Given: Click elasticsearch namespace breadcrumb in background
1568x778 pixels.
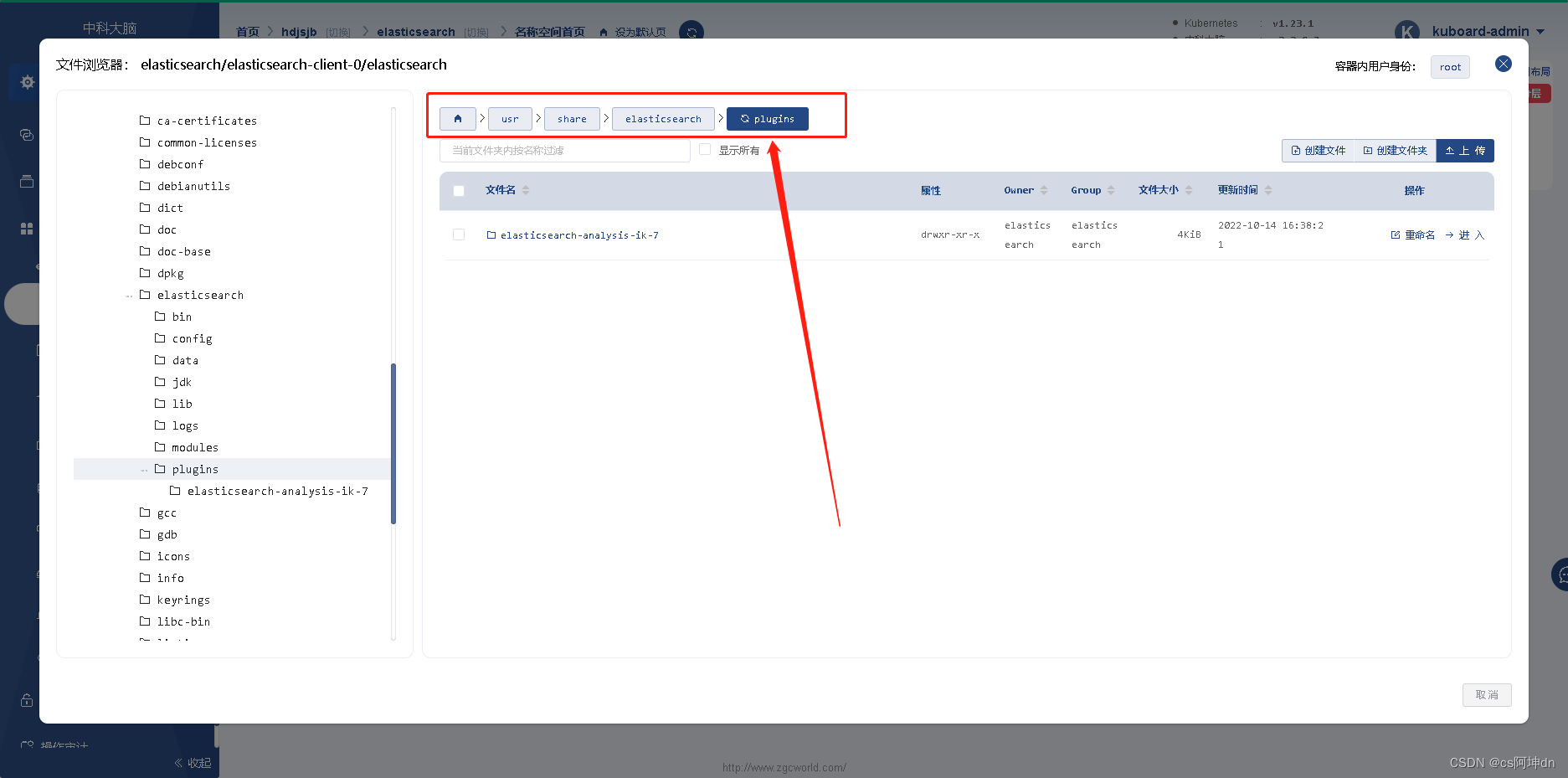Looking at the screenshot, I should pyautogui.click(x=416, y=32).
